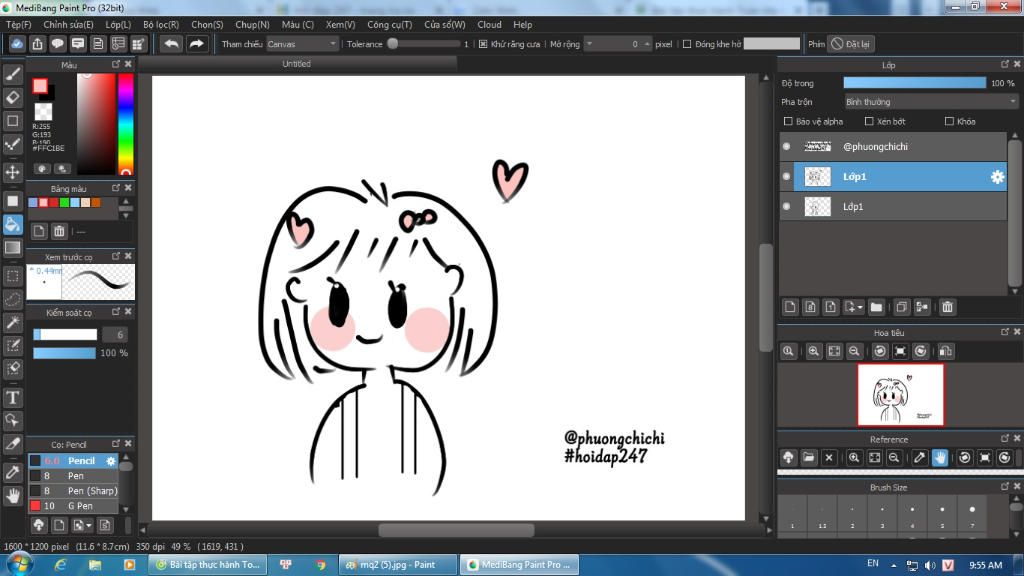Viewport: 1024px width, 576px height.
Task: Click the Redo arrow in top toolbar
Action: pos(196,44)
